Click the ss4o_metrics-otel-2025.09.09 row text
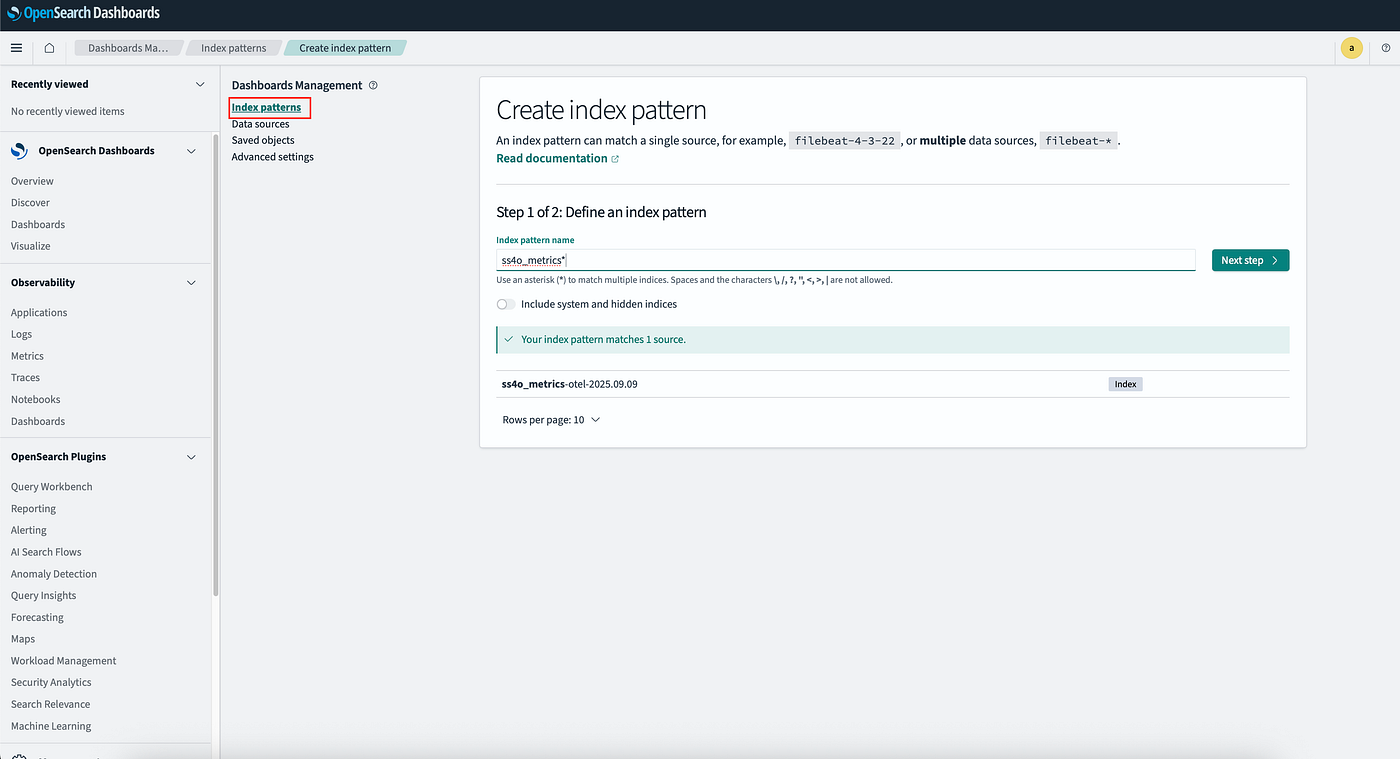Screen dimensions: 1400x759 (x=569, y=384)
